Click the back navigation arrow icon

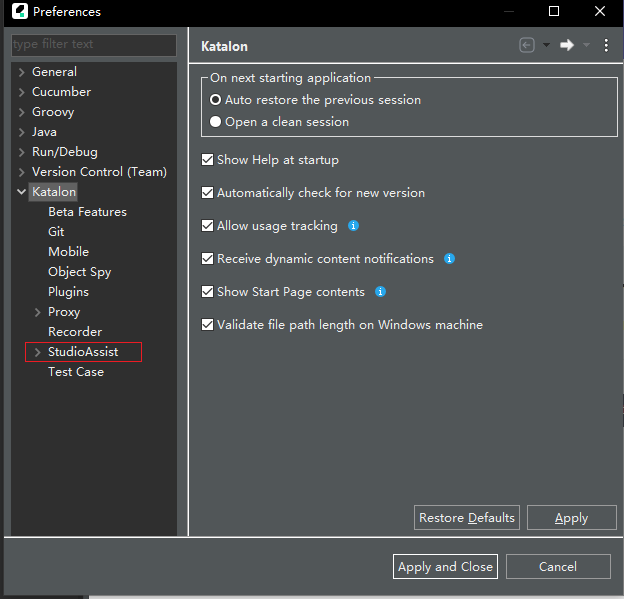pos(526,45)
